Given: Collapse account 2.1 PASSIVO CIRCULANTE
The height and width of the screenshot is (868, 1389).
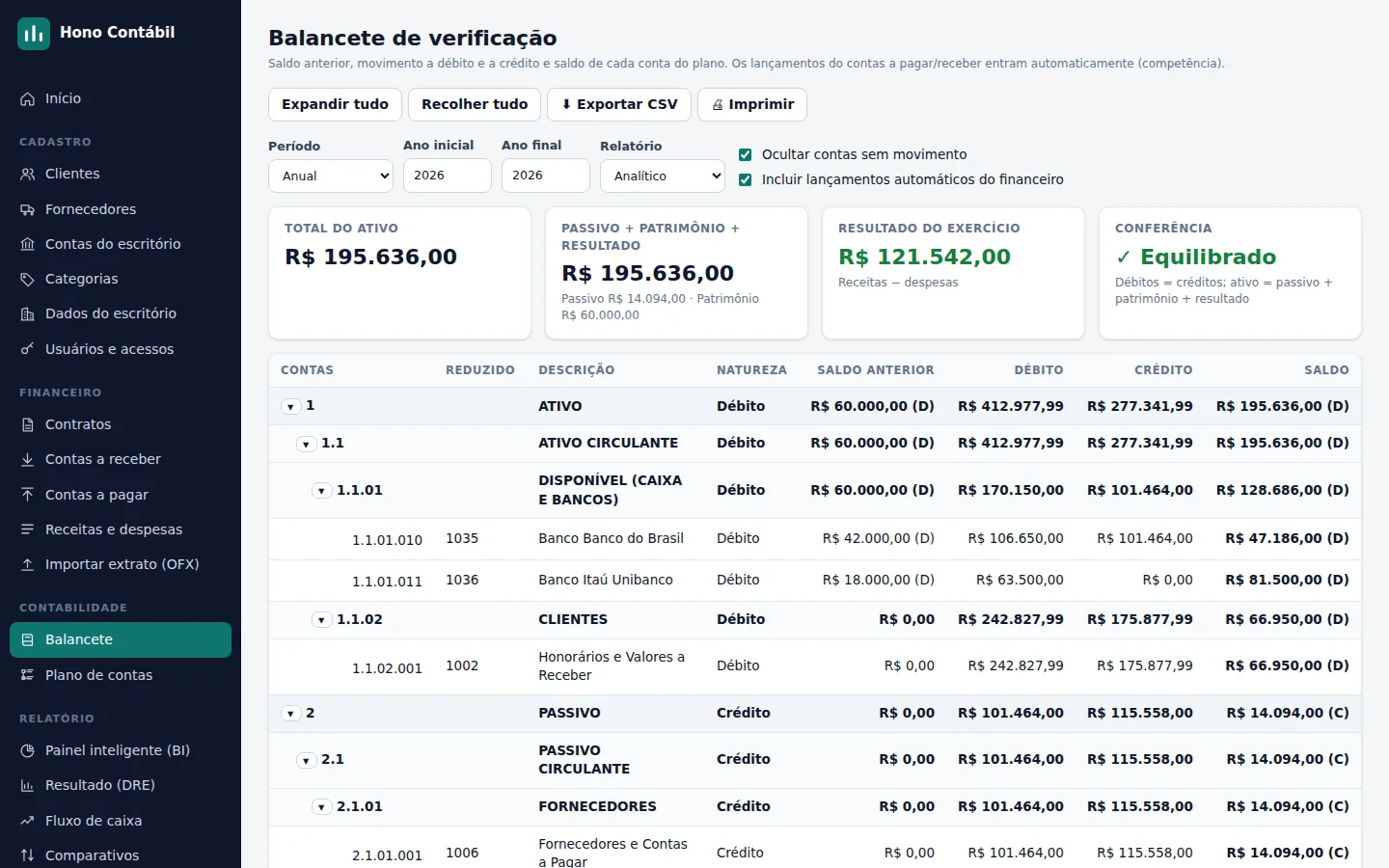Looking at the screenshot, I should click(306, 760).
